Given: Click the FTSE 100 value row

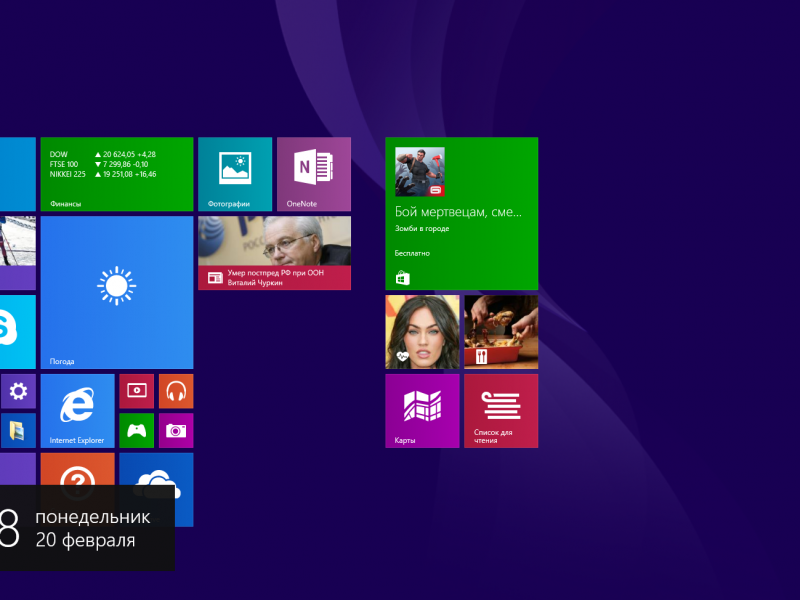Looking at the screenshot, I should (99, 164).
